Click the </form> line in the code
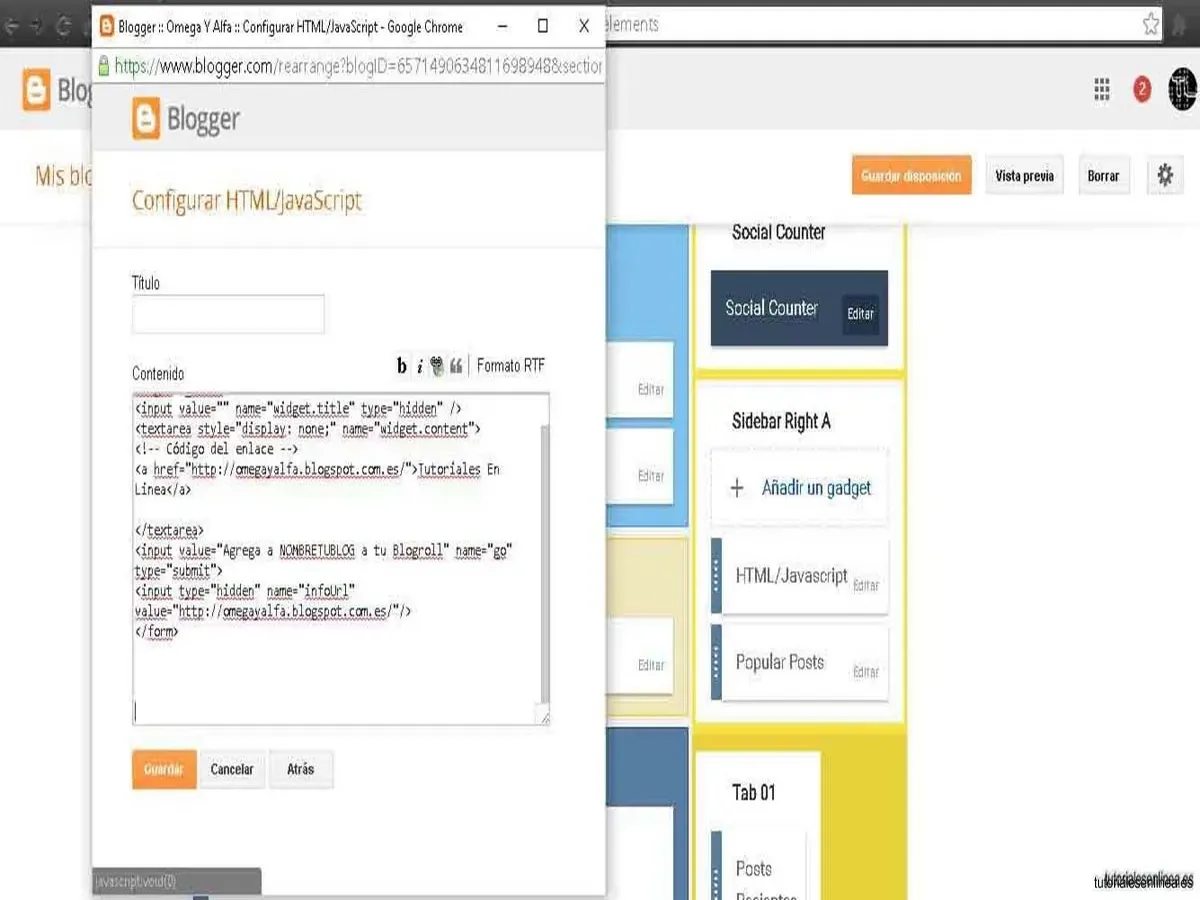Screen dimensions: 1200x900 point(156,632)
